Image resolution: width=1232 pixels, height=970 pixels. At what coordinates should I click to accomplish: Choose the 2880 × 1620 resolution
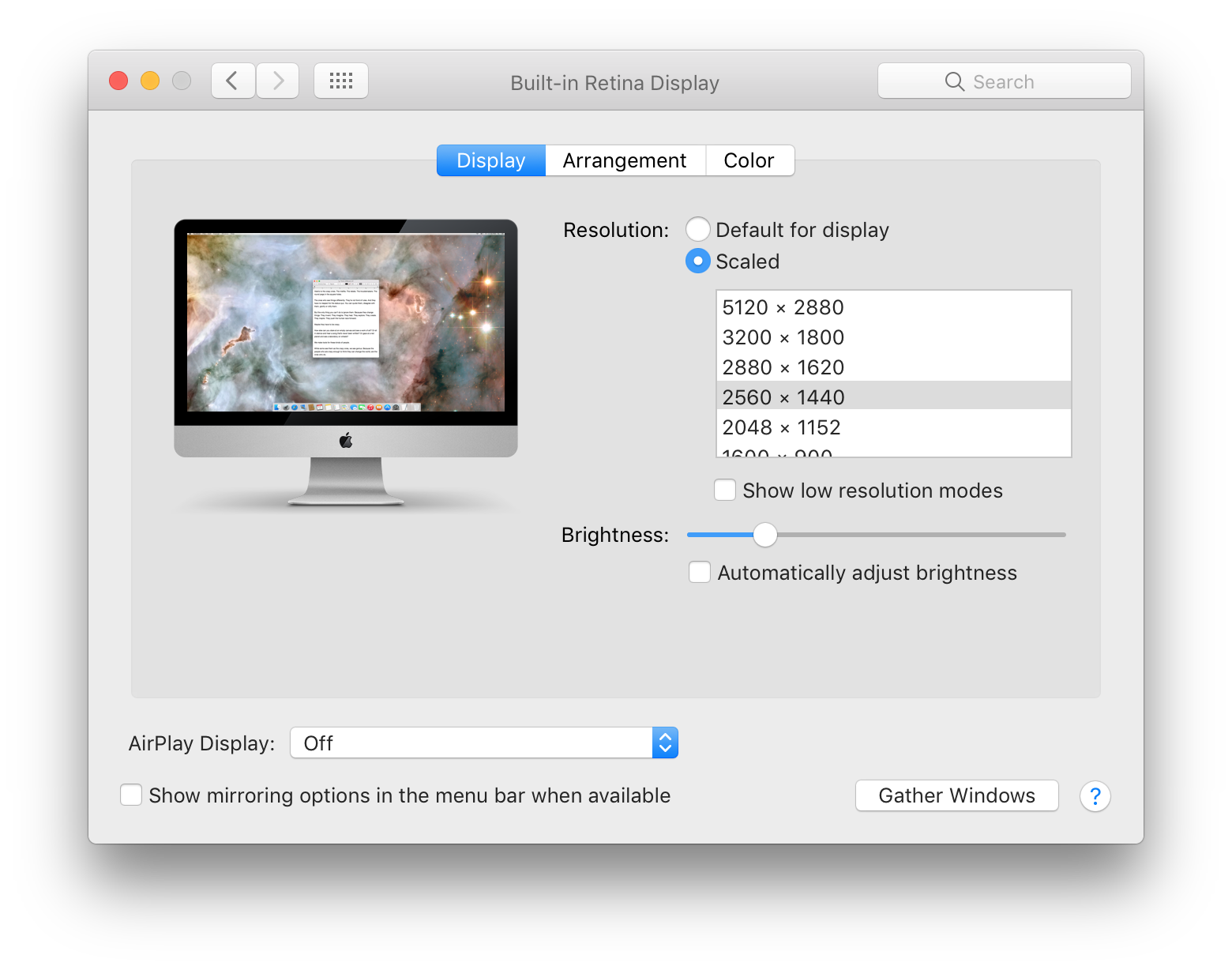894,367
